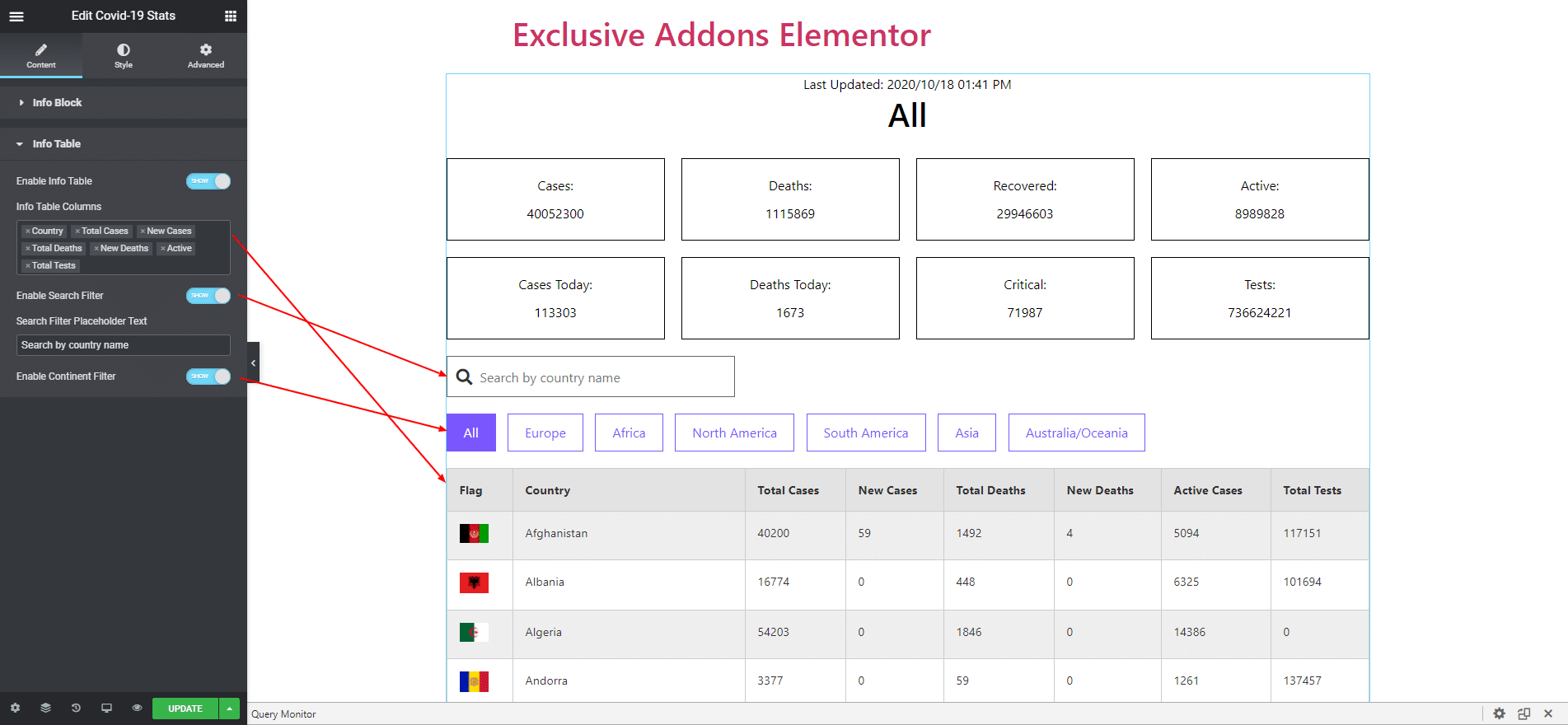Click the Last Updated timestamp text

click(907, 85)
